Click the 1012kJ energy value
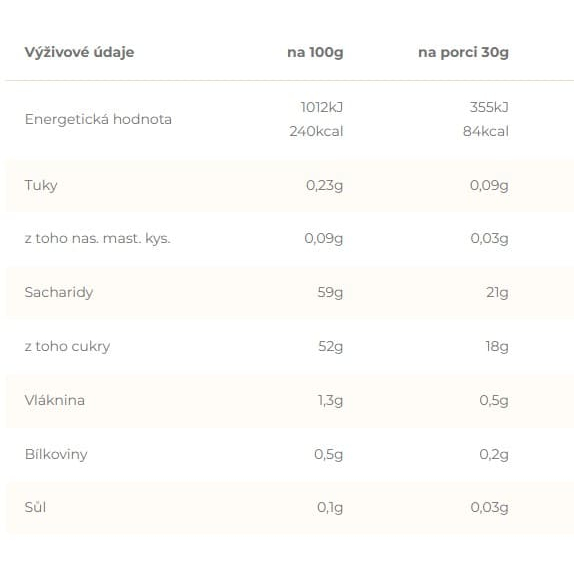 [322, 107]
